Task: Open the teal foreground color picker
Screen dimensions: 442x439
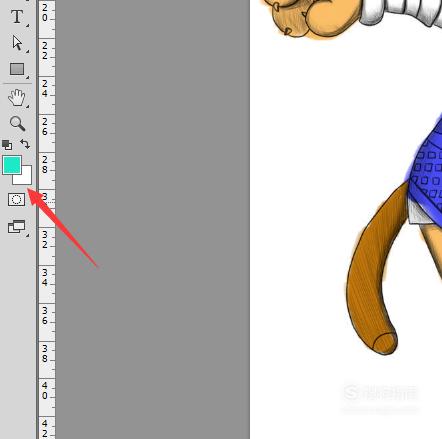Action: point(12,165)
